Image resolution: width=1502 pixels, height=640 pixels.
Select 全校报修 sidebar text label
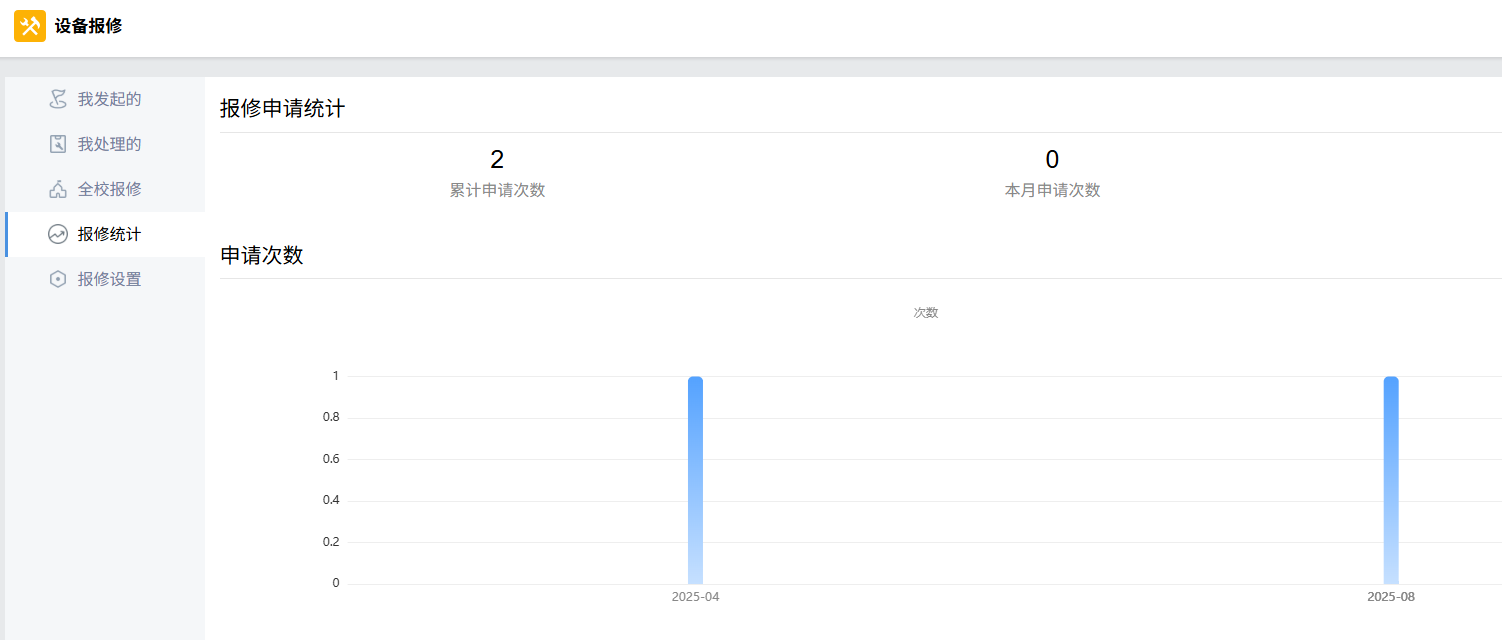pos(109,189)
